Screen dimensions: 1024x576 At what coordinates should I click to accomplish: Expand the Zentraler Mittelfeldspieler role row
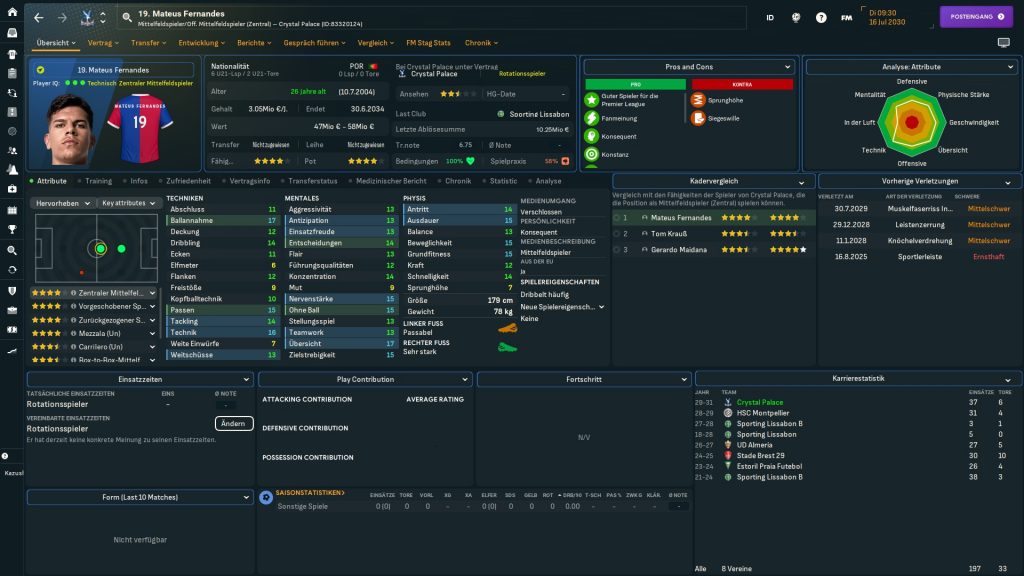tap(151, 293)
